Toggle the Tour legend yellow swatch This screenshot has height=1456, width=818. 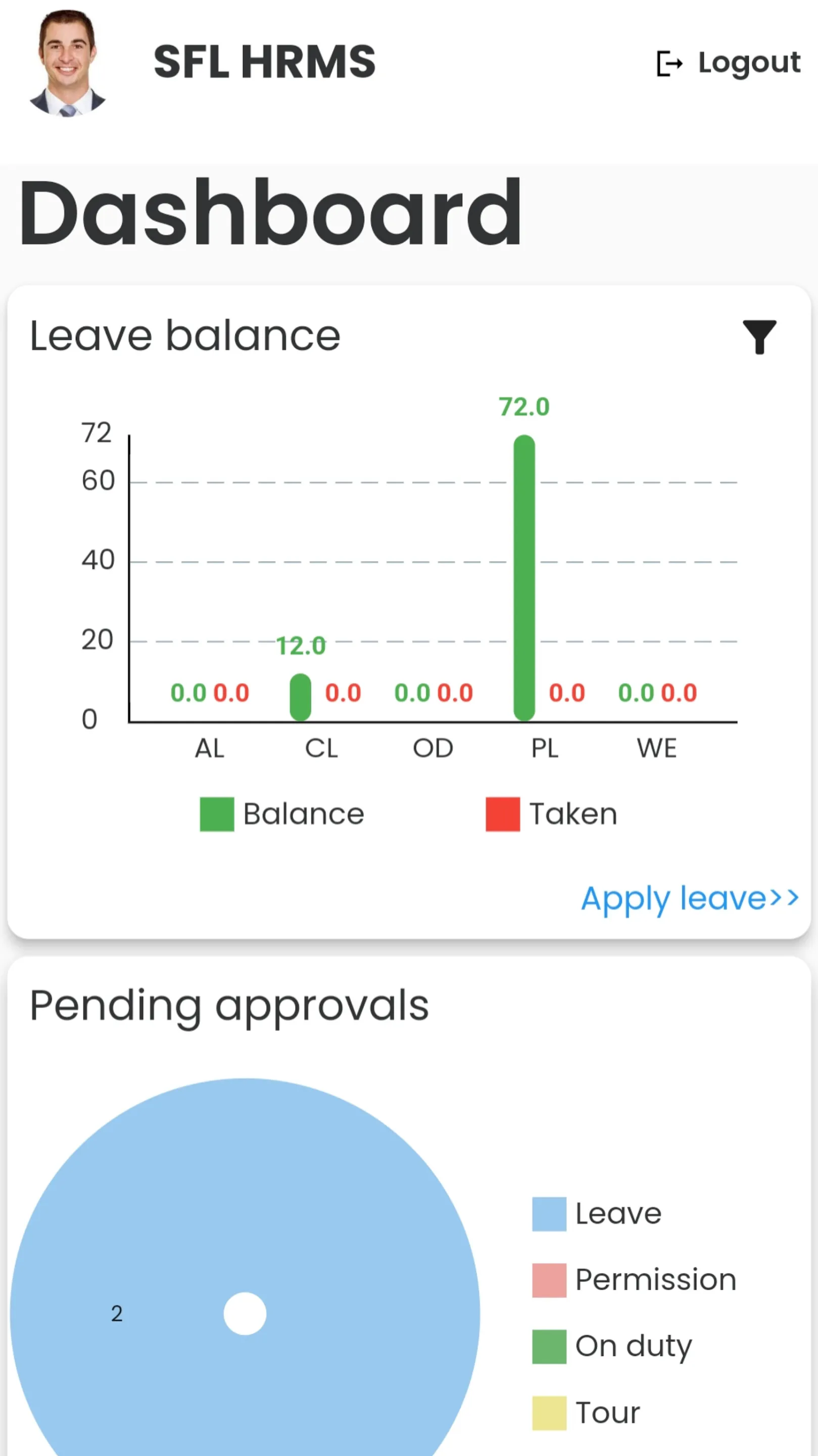pyautogui.click(x=549, y=1413)
